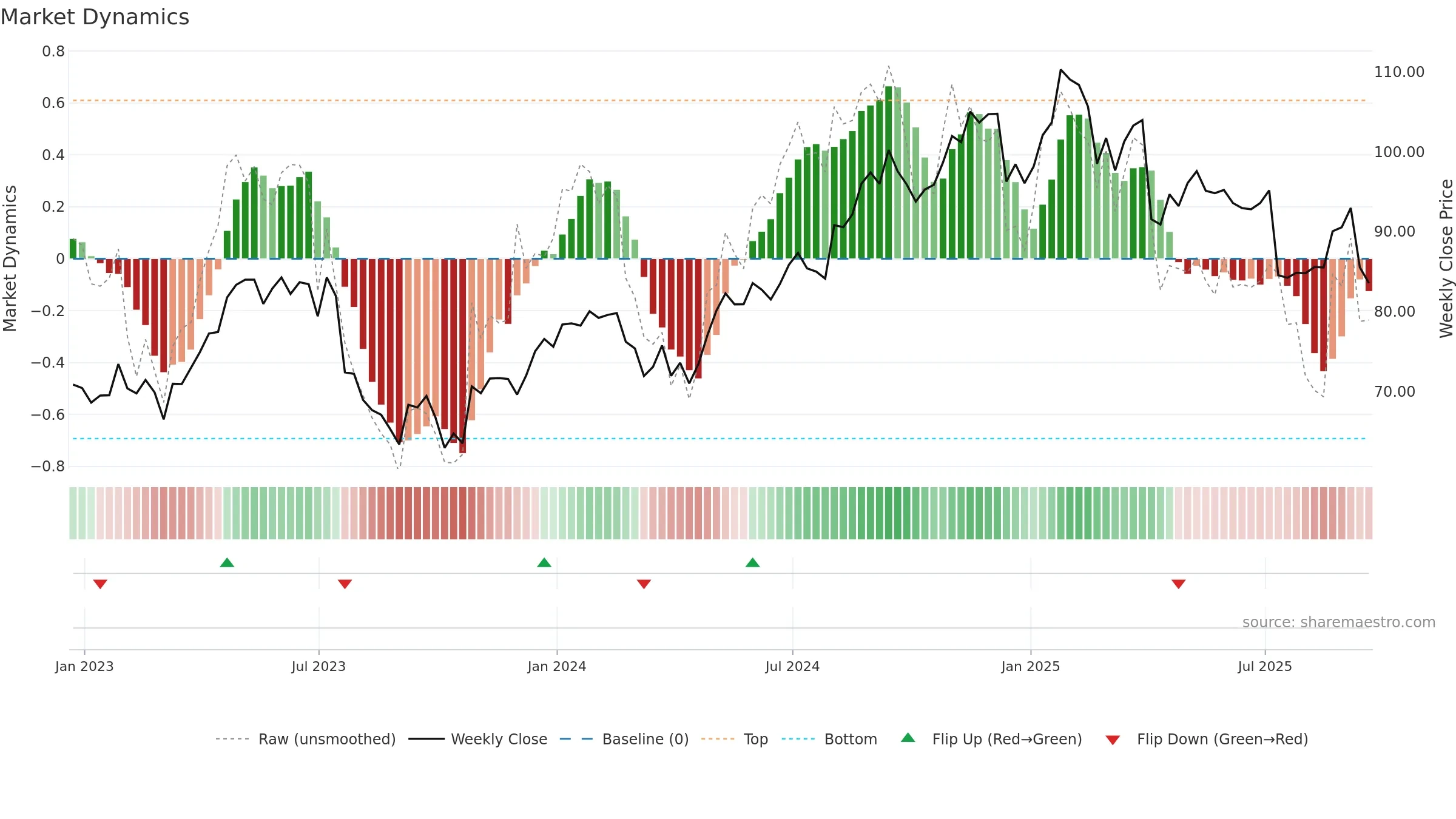Screen dimensions: 1456x819
Task: Click the Jan 2023 x-axis label
Action: pos(84,666)
